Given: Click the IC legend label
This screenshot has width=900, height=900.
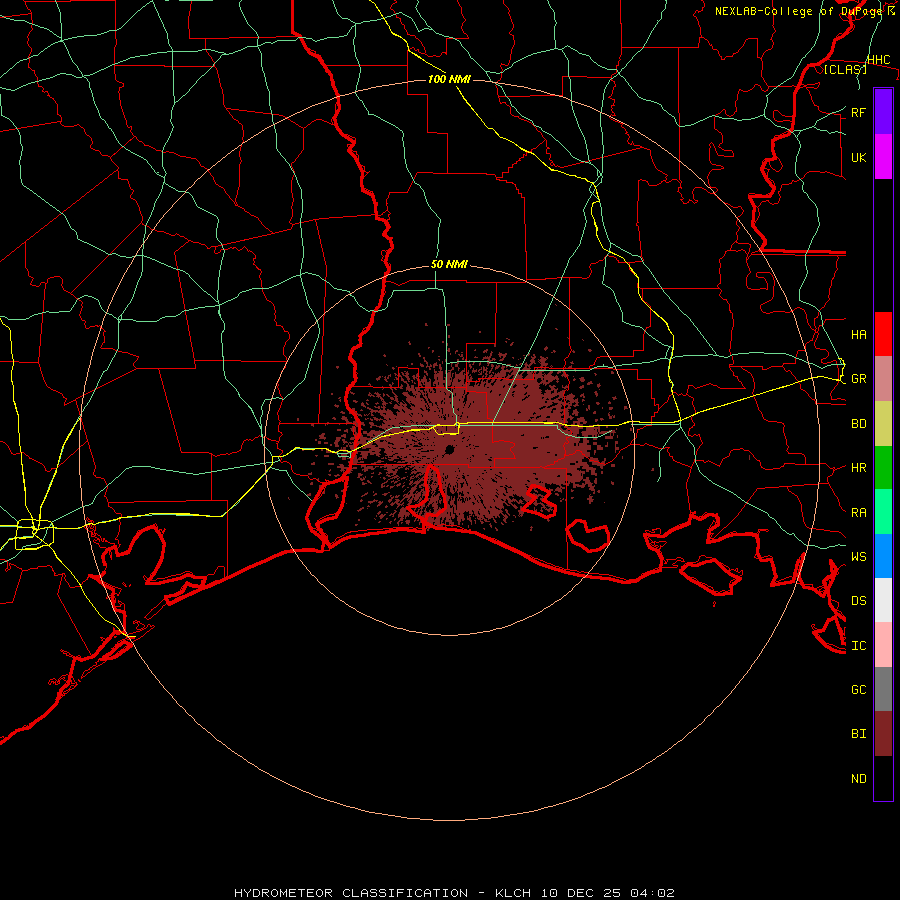Looking at the screenshot, I should tap(858, 646).
